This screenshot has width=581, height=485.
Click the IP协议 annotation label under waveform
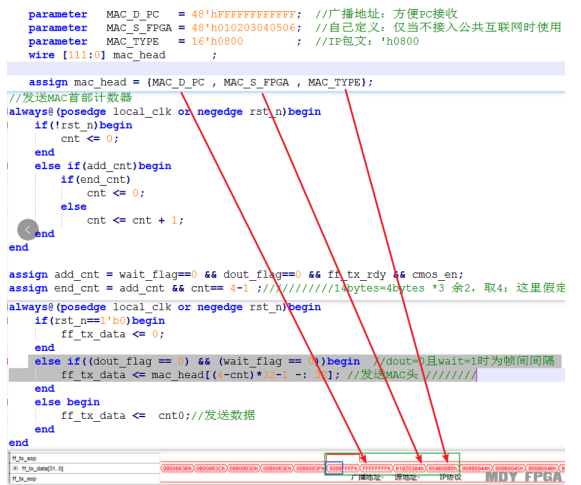[450, 477]
